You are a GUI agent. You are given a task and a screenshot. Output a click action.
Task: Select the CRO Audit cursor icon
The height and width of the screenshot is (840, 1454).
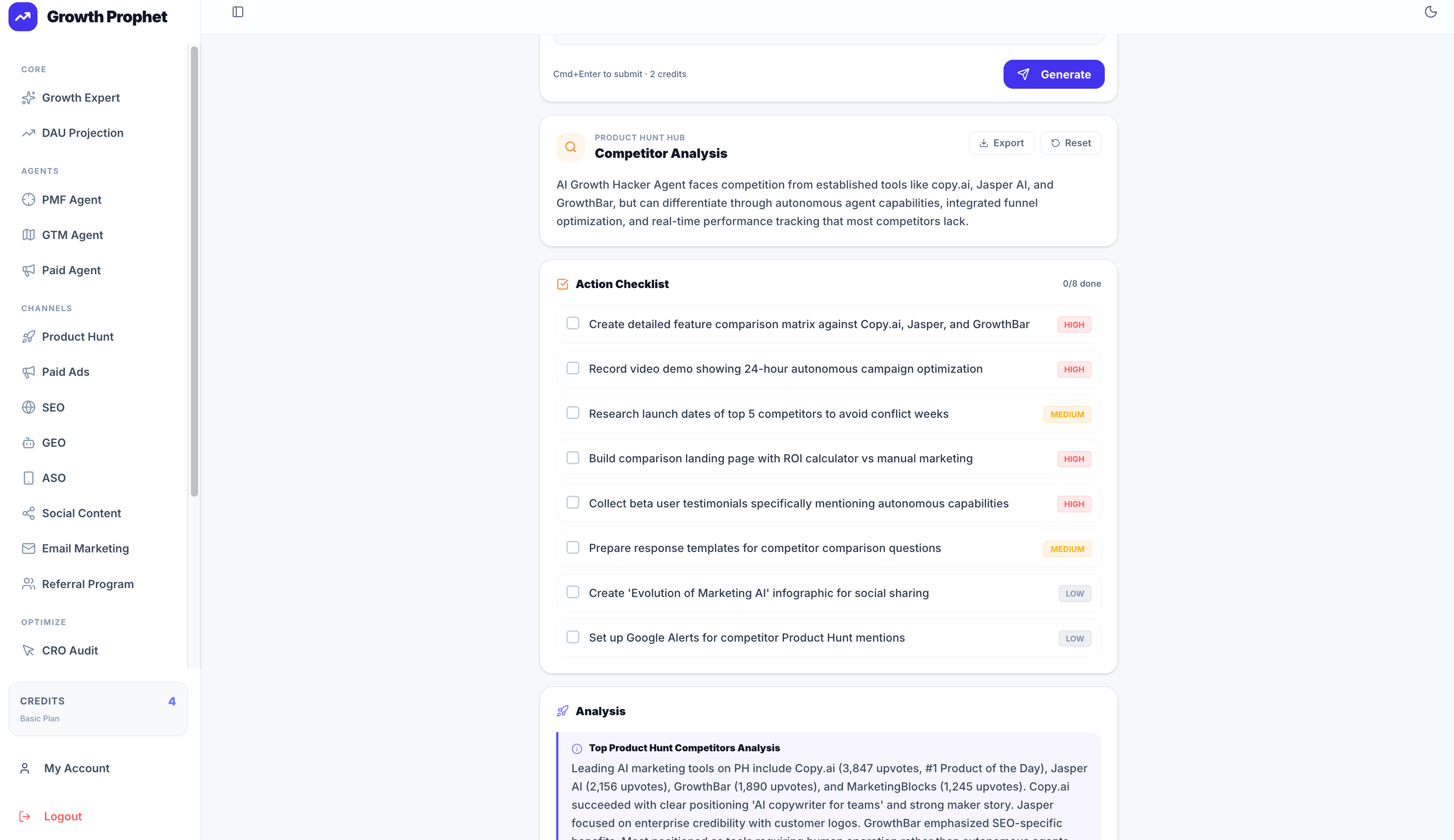[29, 650]
